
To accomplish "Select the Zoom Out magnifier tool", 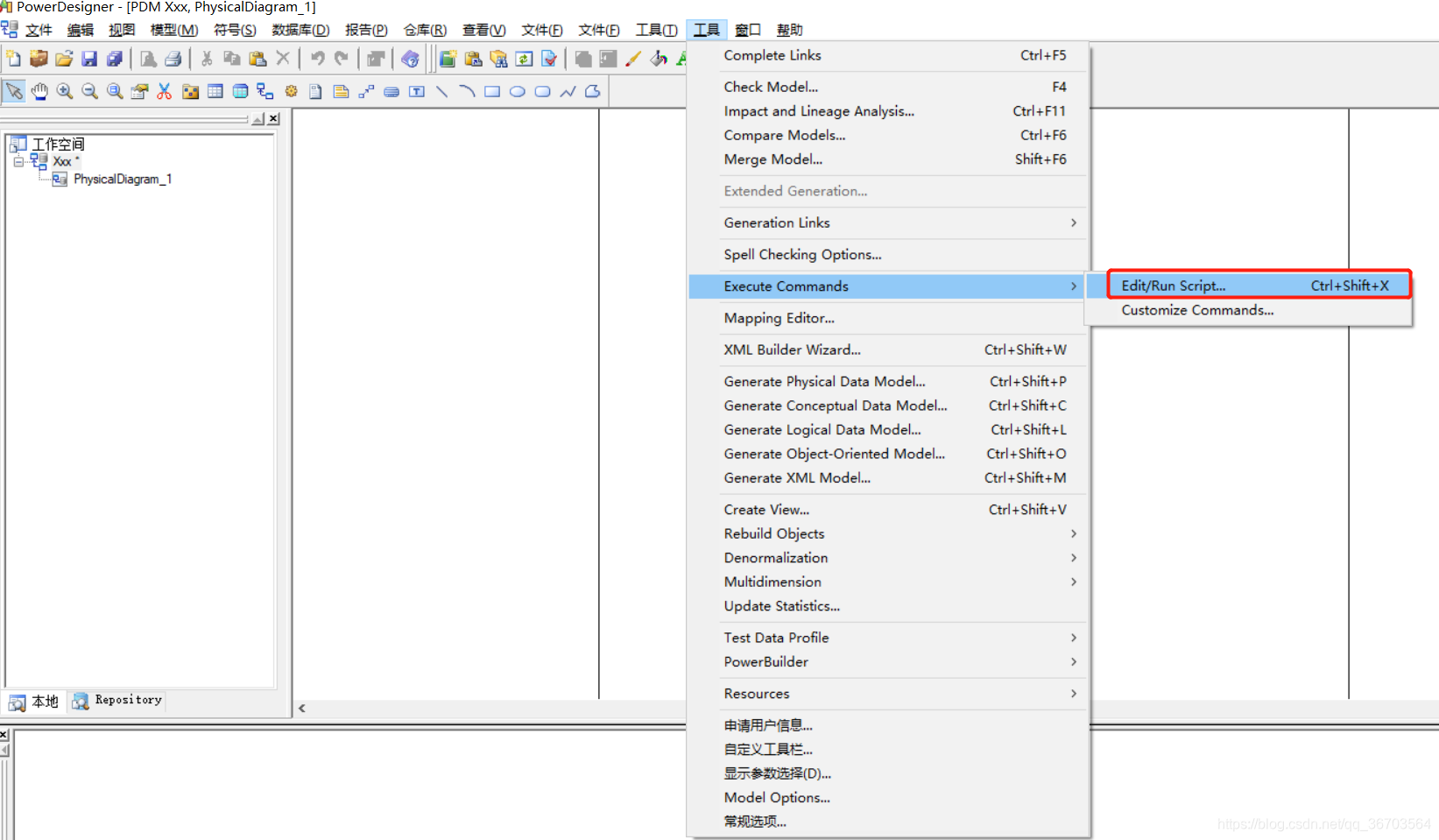I will [89, 91].
